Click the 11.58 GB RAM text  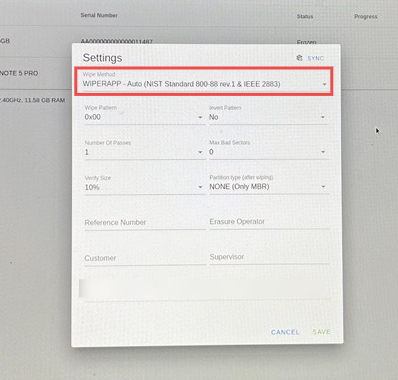click(45, 100)
